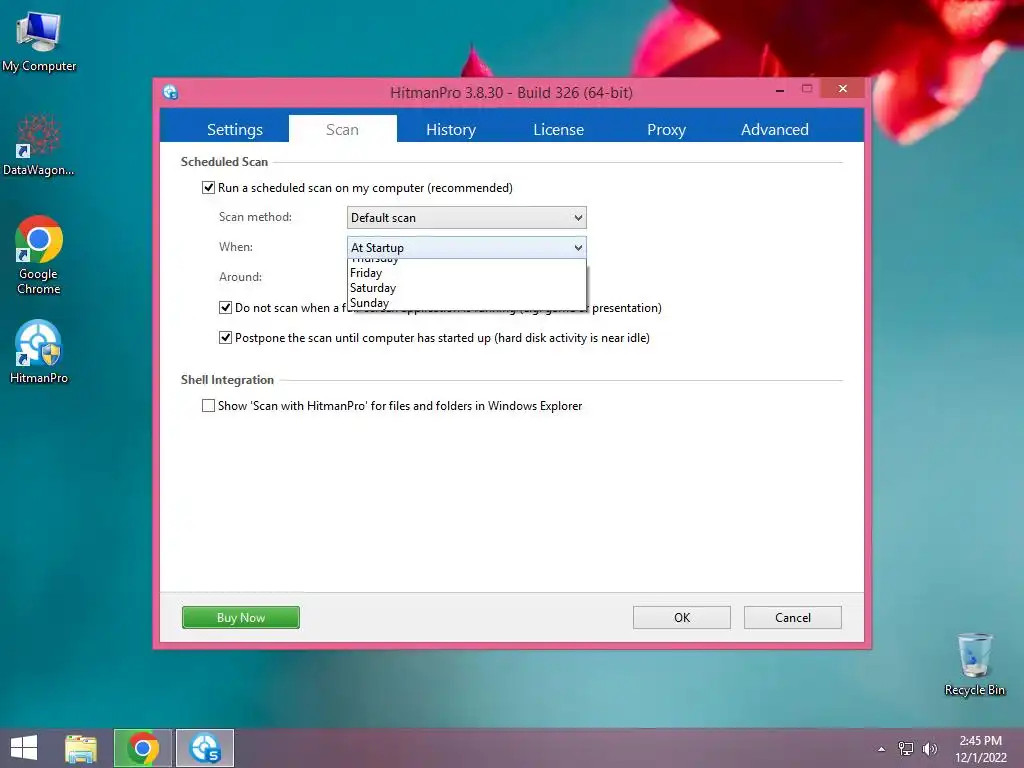Collapse the When dropdown showing At Startup
Image resolution: width=1024 pixels, height=768 pixels.
[x=466, y=248]
